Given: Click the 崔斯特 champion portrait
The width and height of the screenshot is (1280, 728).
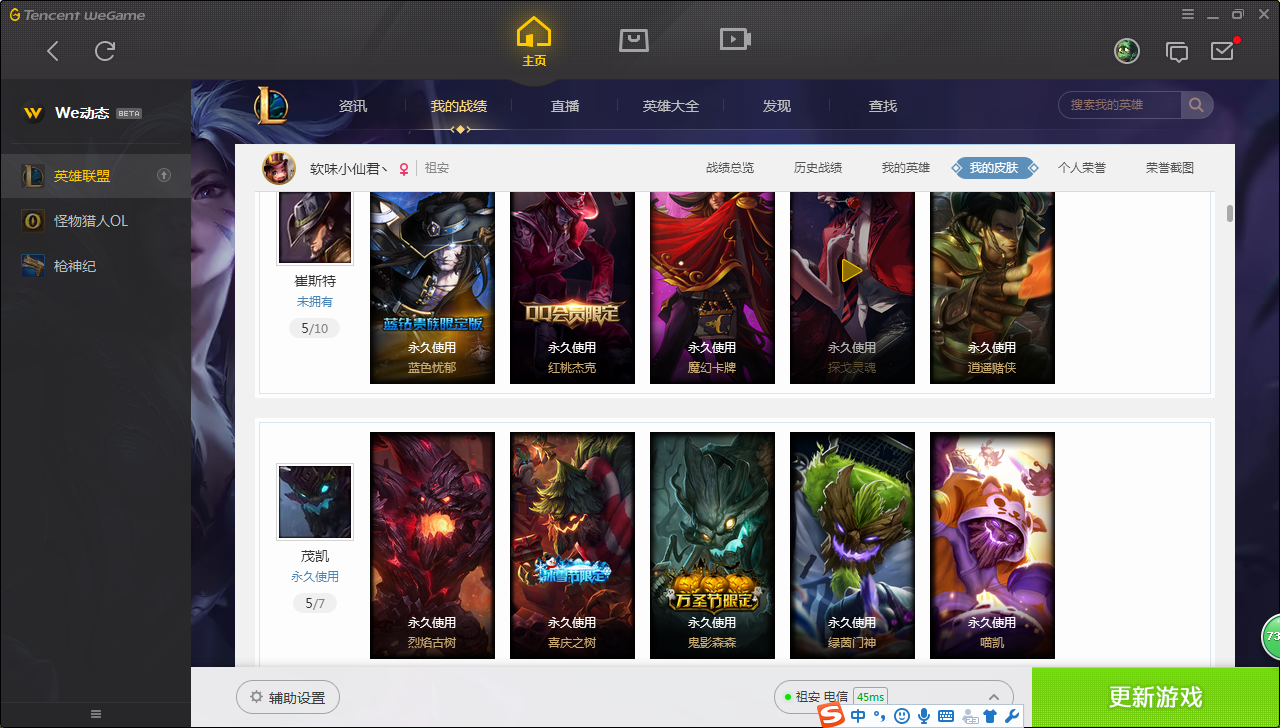Looking at the screenshot, I should click(x=315, y=229).
